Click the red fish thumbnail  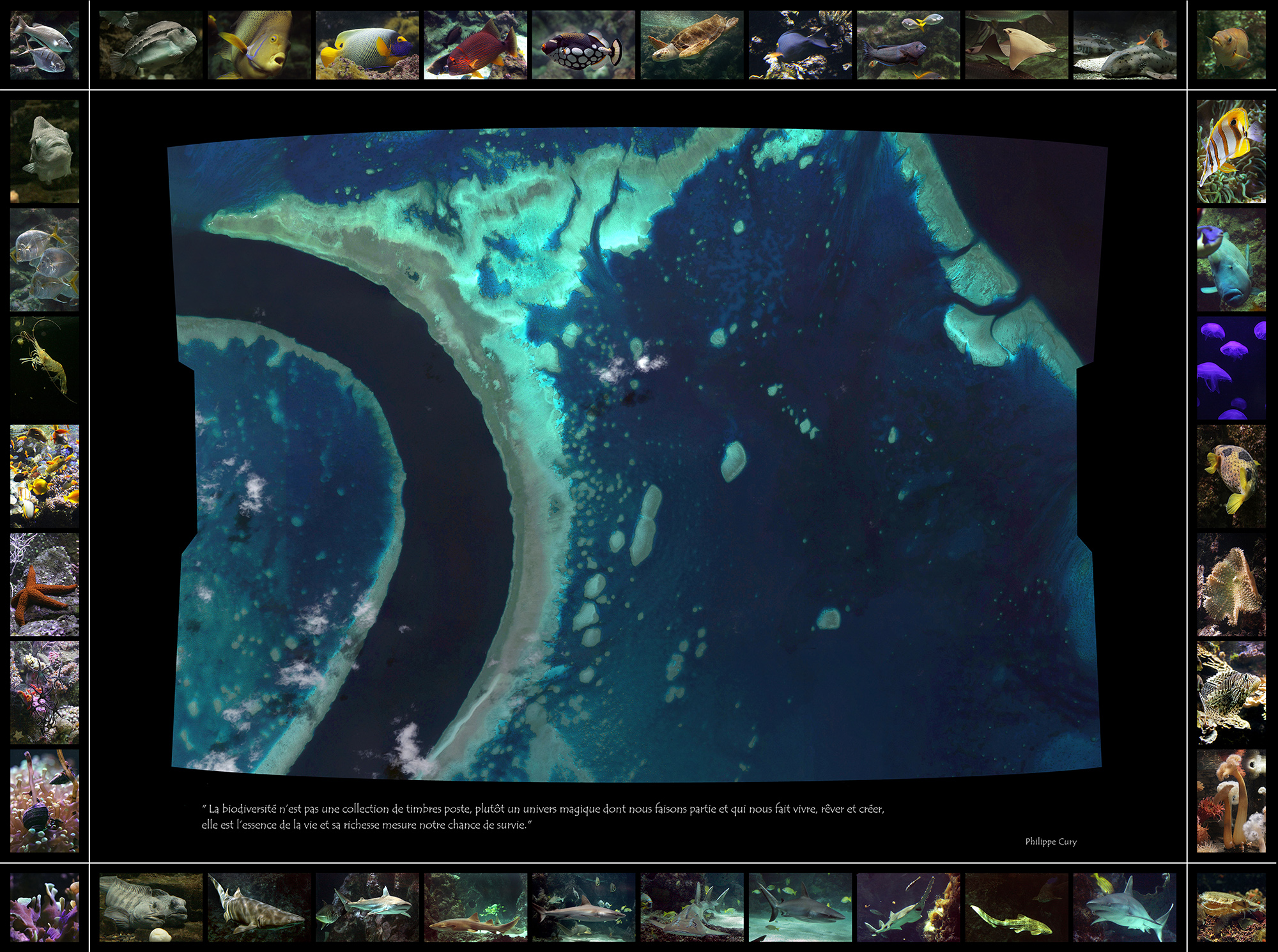tap(475, 45)
